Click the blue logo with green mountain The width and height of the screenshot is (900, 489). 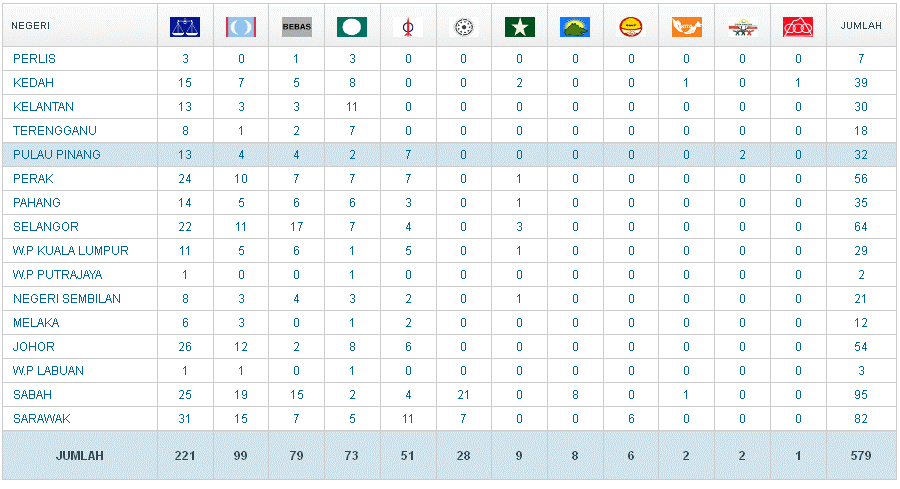575,27
